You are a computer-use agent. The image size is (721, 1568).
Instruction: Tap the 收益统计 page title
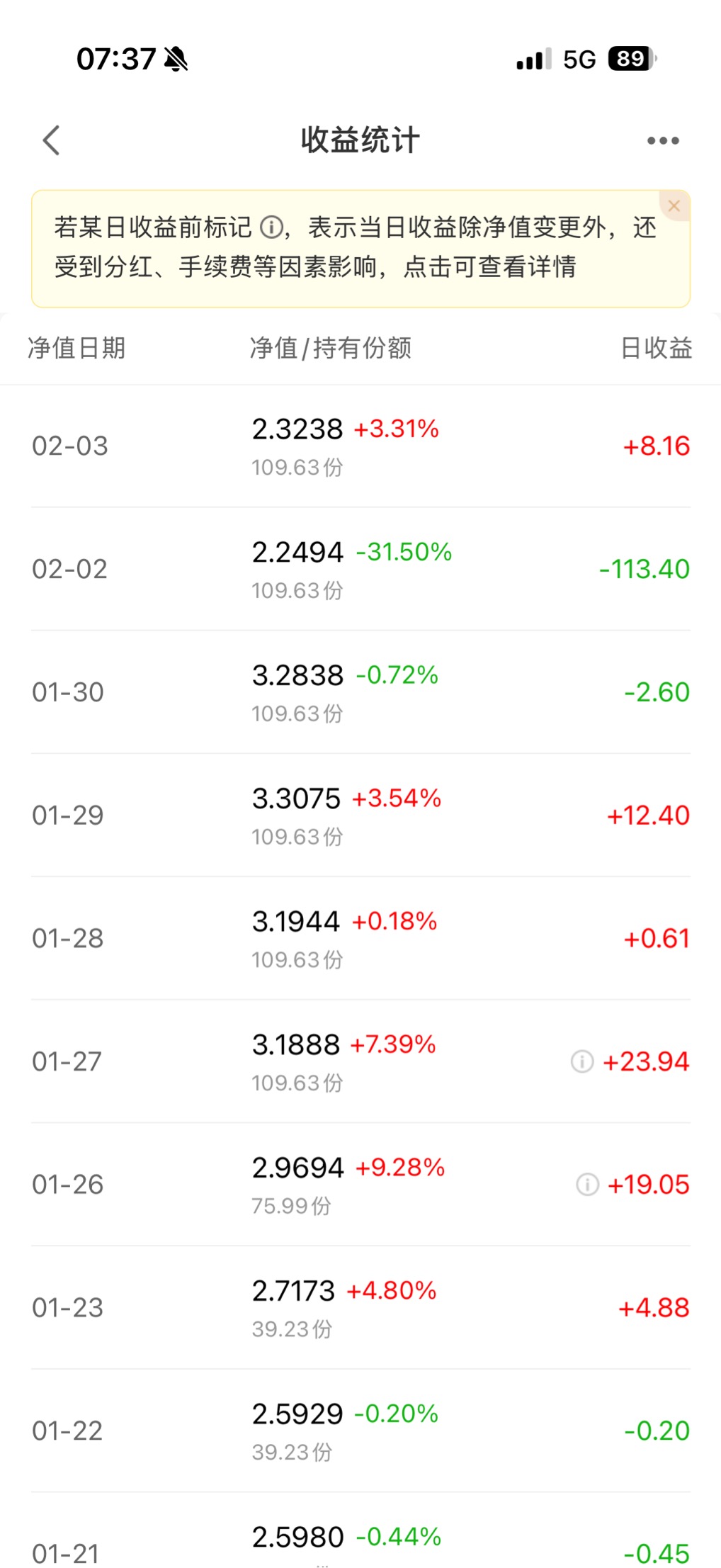pyautogui.click(x=360, y=140)
